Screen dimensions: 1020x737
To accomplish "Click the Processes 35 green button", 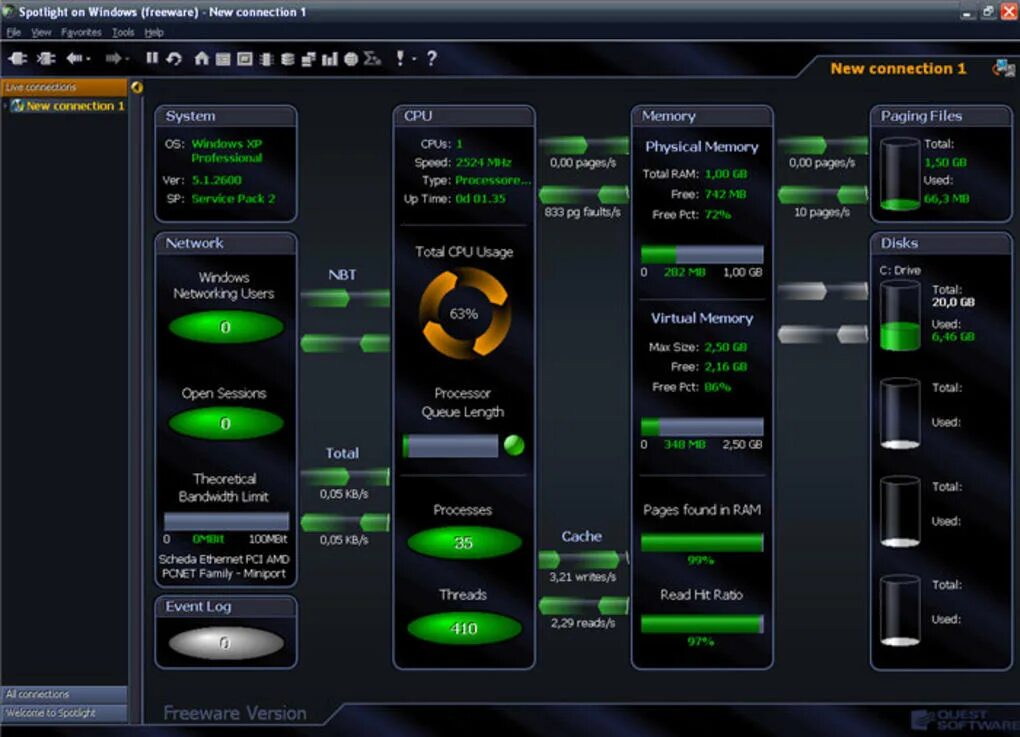I will coord(464,543).
